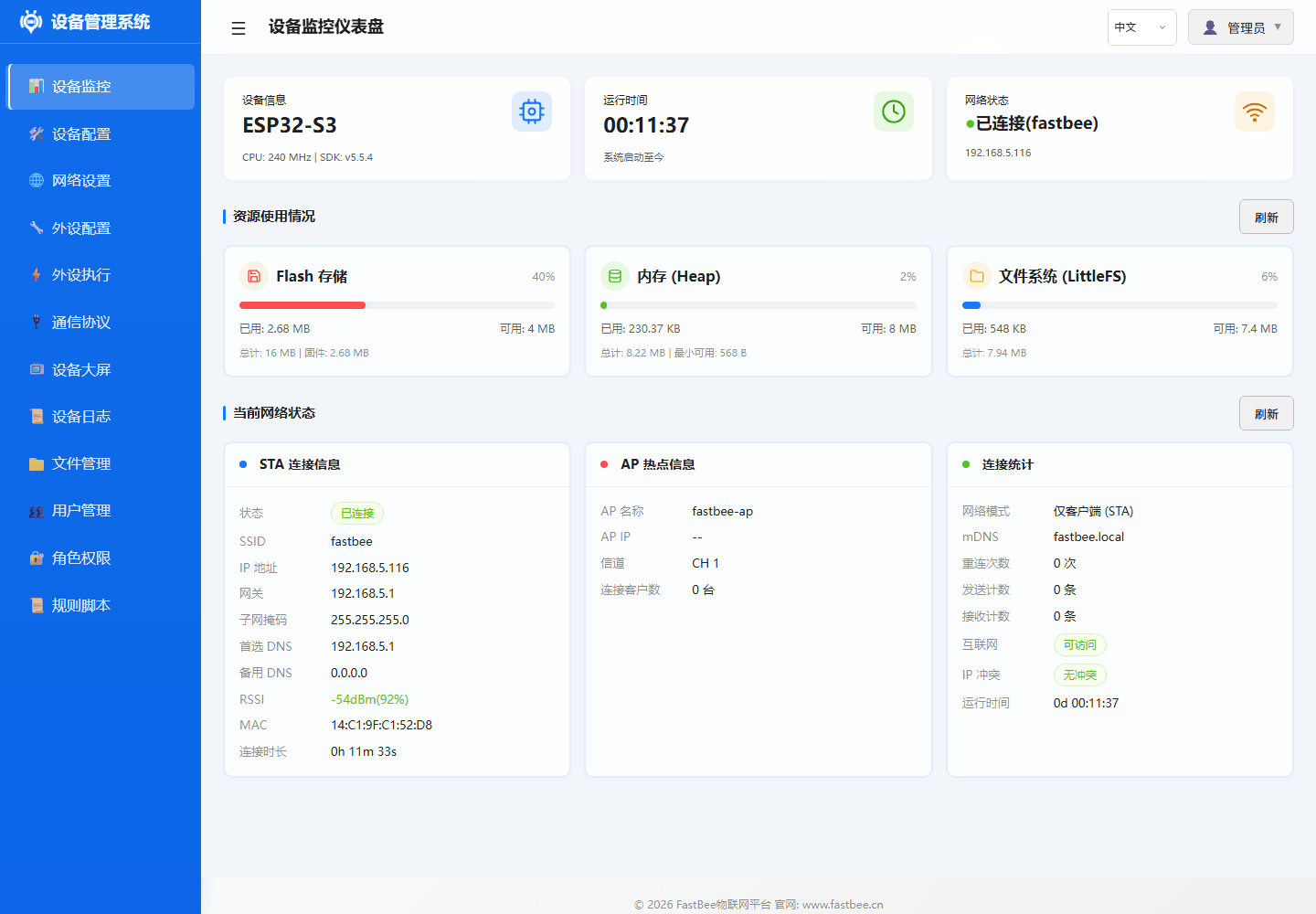Image resolution: width=1316 pixels, height=914 pixels.
Task: Go to the 通信协议 menu item
Action: [x=101, y=322]
